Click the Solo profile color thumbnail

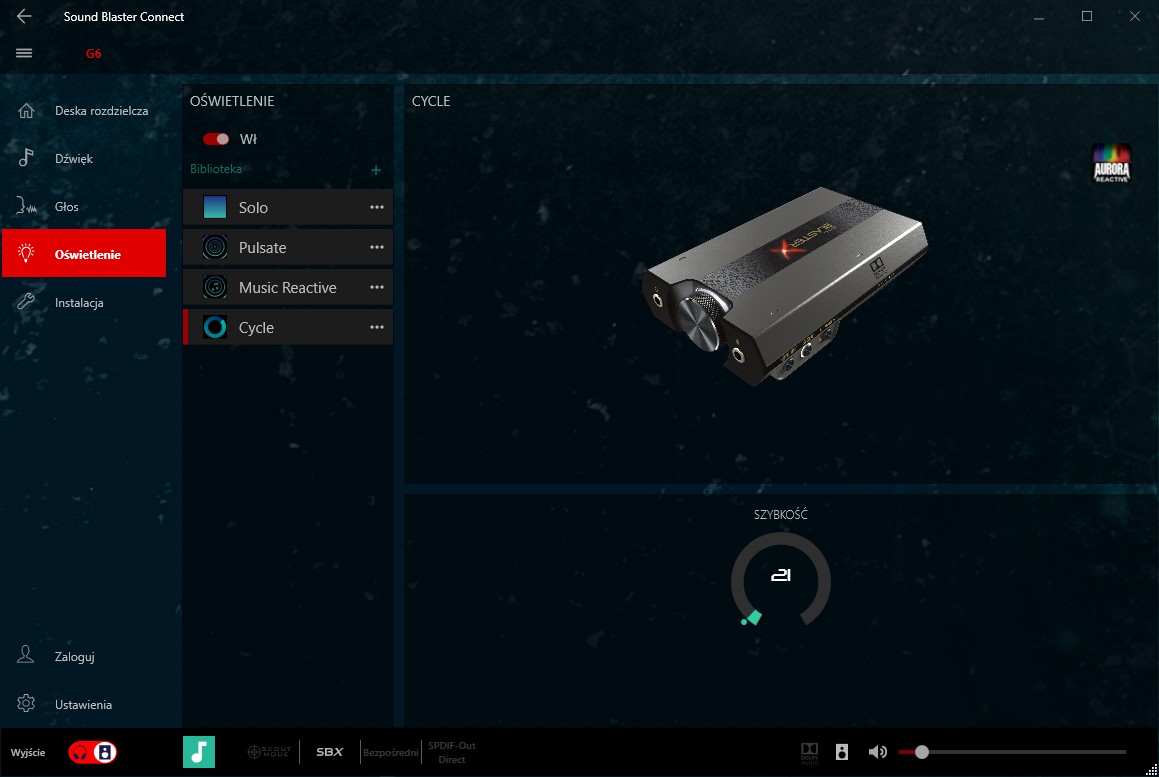click(215, 207)
